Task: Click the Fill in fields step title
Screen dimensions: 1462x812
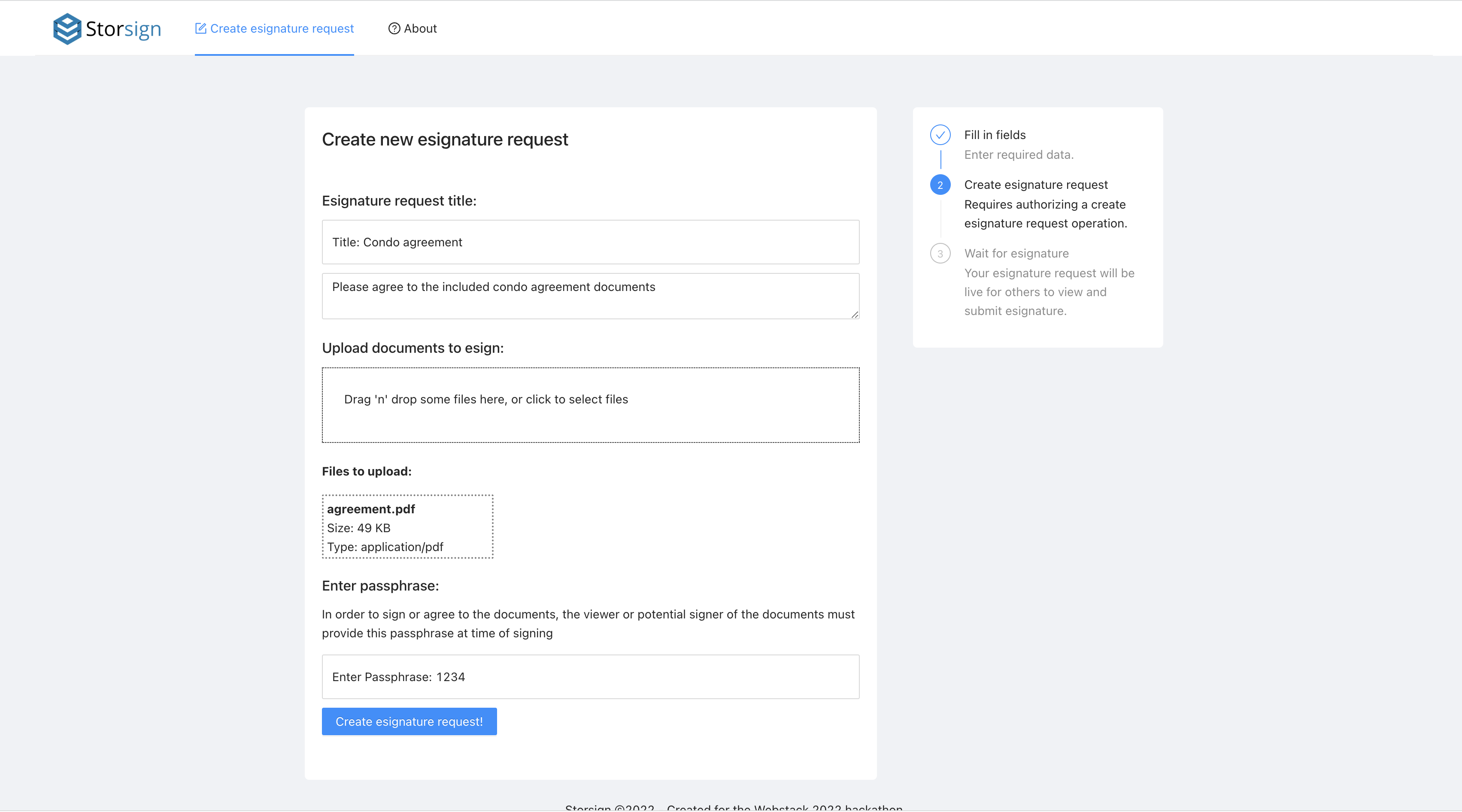Action: point(995,135)
